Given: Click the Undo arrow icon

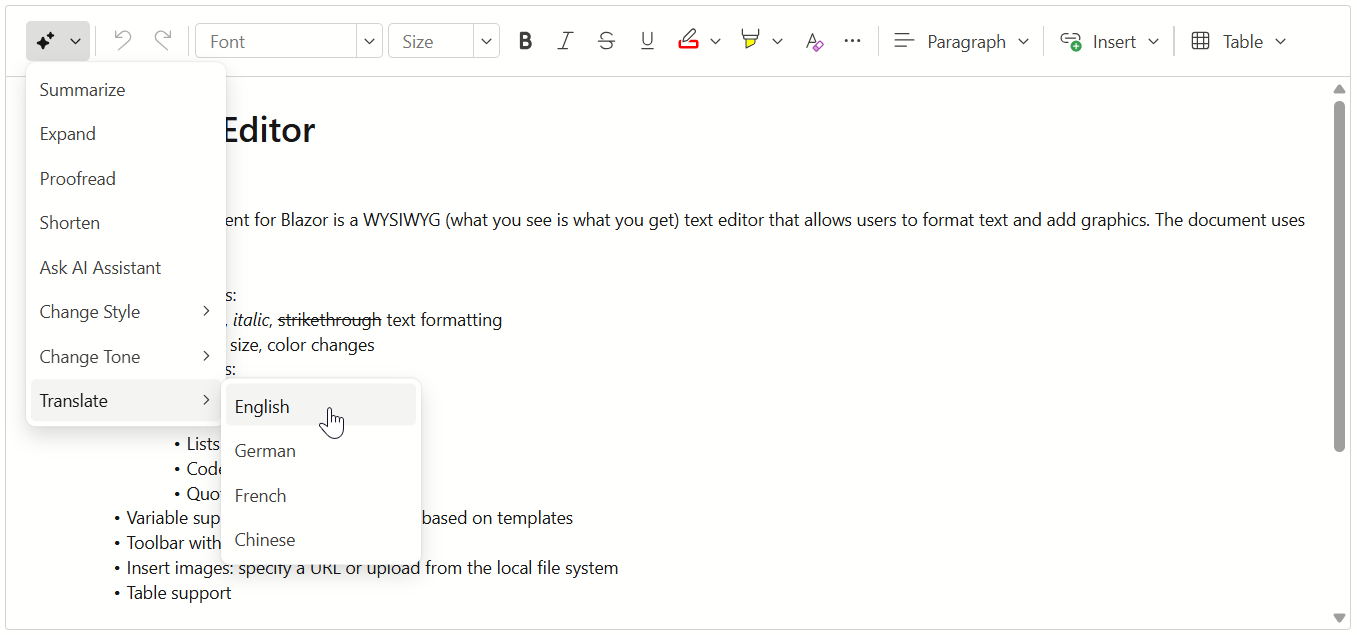Looking at the screenshot, I should pos(123,41).
